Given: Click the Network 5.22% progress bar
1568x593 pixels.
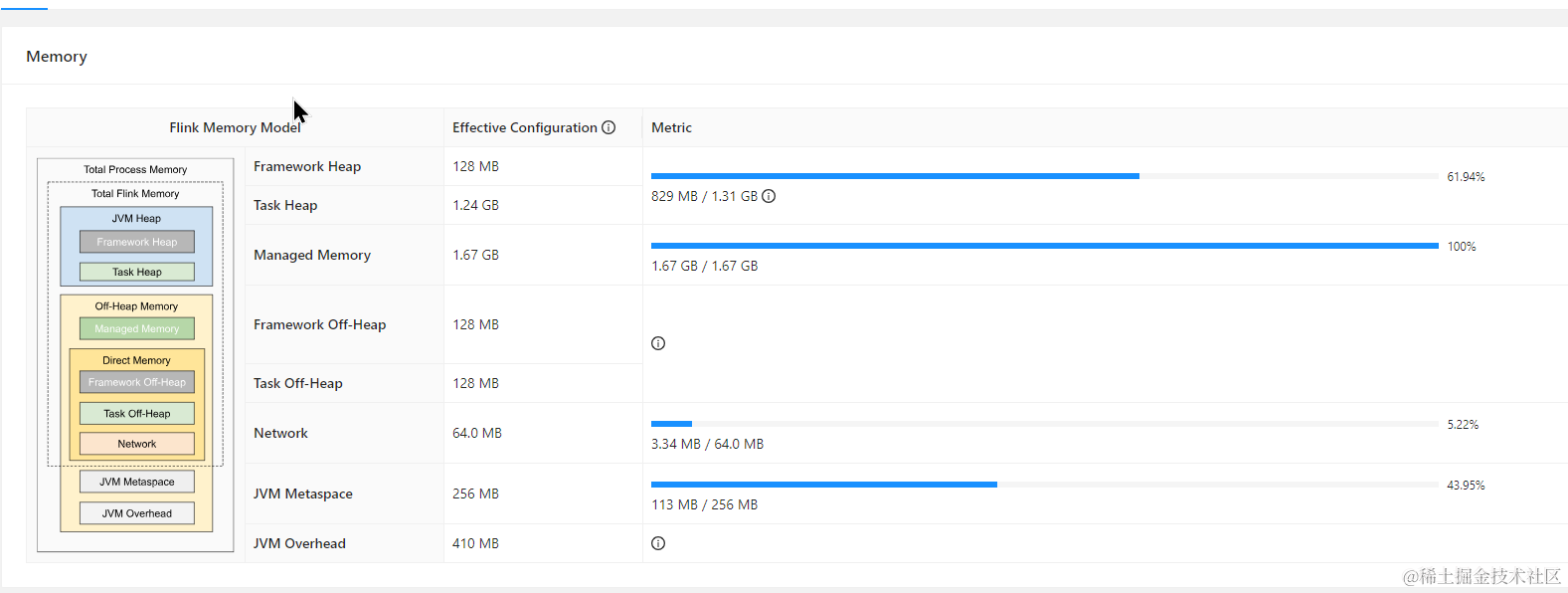Looking at the screenshot, I should tap(1044, 424).
